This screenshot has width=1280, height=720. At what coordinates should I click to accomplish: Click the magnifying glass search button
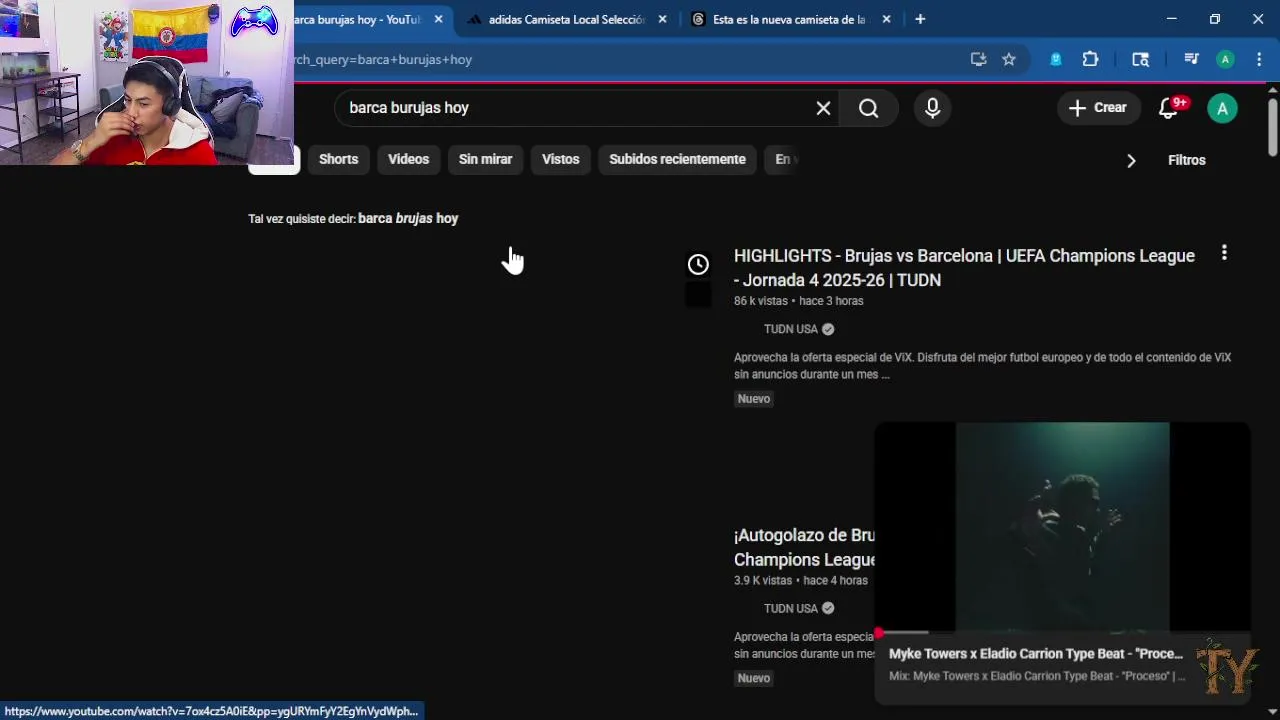869,108
